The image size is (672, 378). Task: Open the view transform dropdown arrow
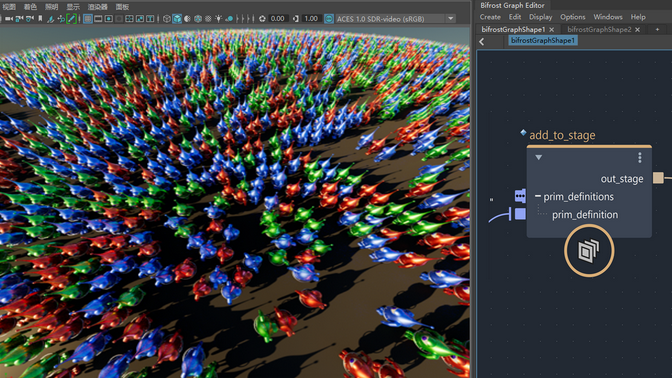(x=450, y=19)
